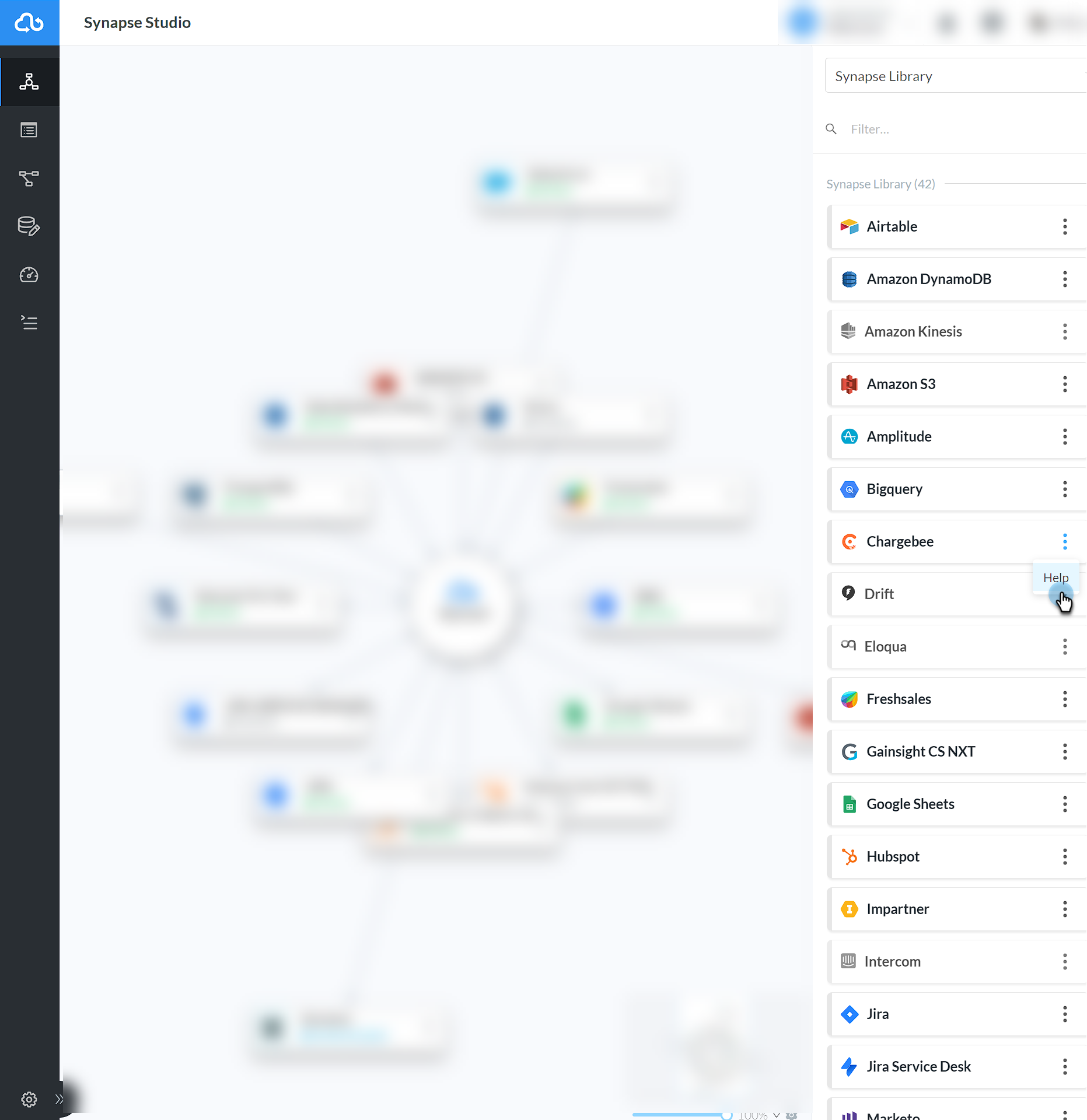
Task: Open Jira options menu
Action: [1065, 1014]
